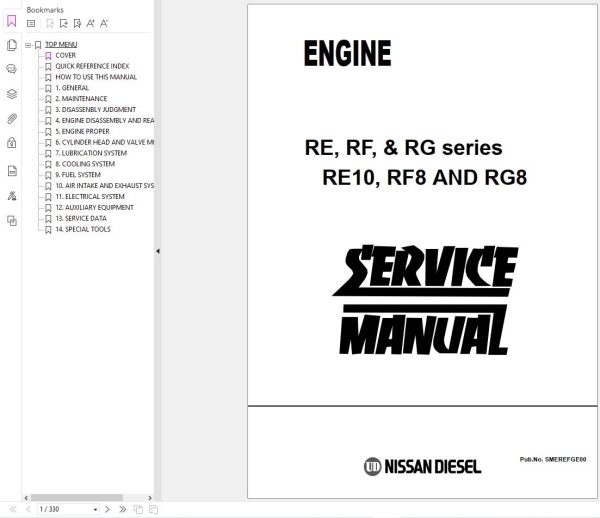This screenshot has height=518, width=600.
Task: Open 4. ENGINE DISASSEMBLY bookmark
Action: pos(104,121)
